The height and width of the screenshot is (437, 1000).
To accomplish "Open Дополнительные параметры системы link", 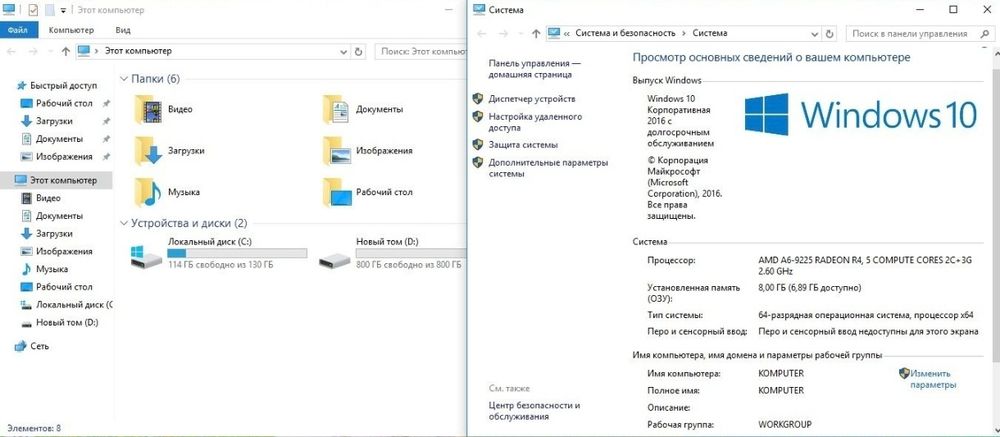I will tap(548, 168).
